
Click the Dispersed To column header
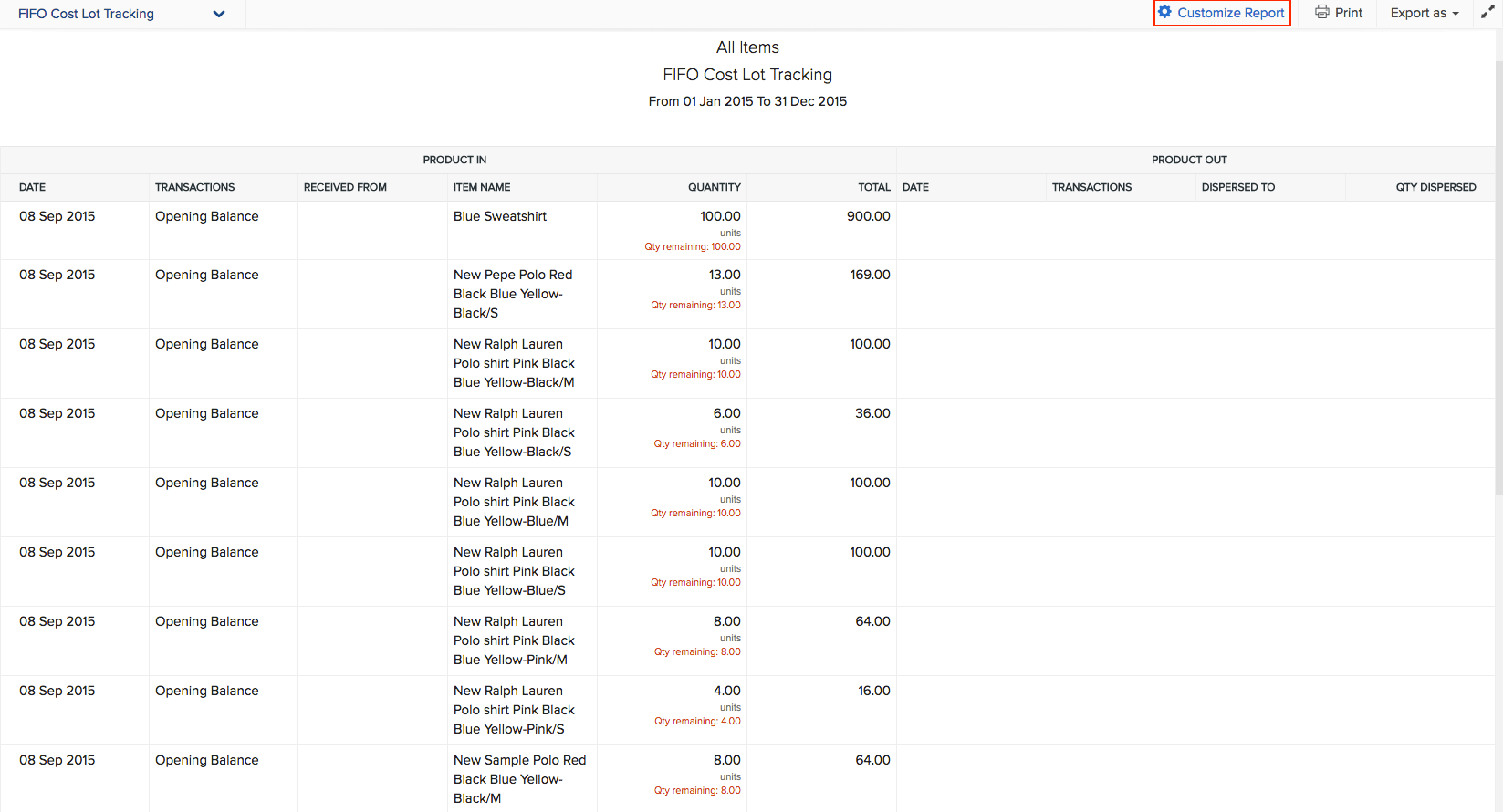coord(1237,187)
